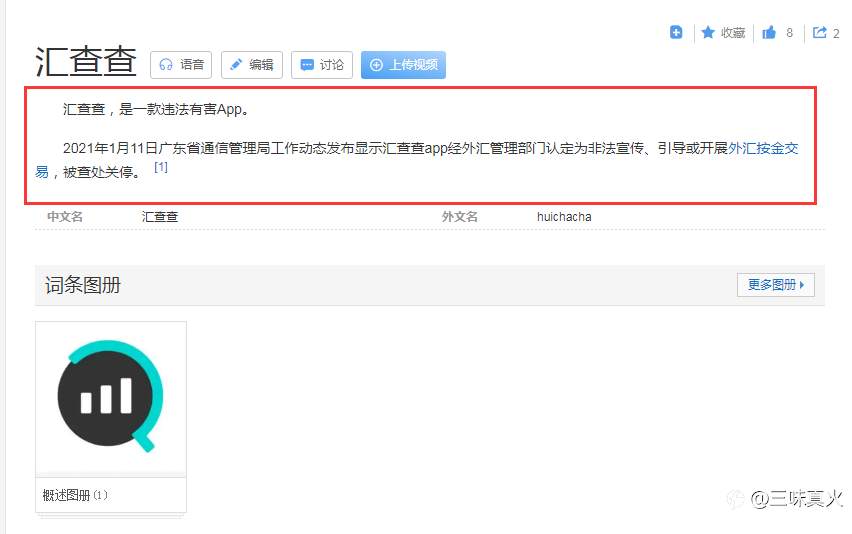
Task: Open the 汇查查 logo thumbnail
Action: click(111, 397)
